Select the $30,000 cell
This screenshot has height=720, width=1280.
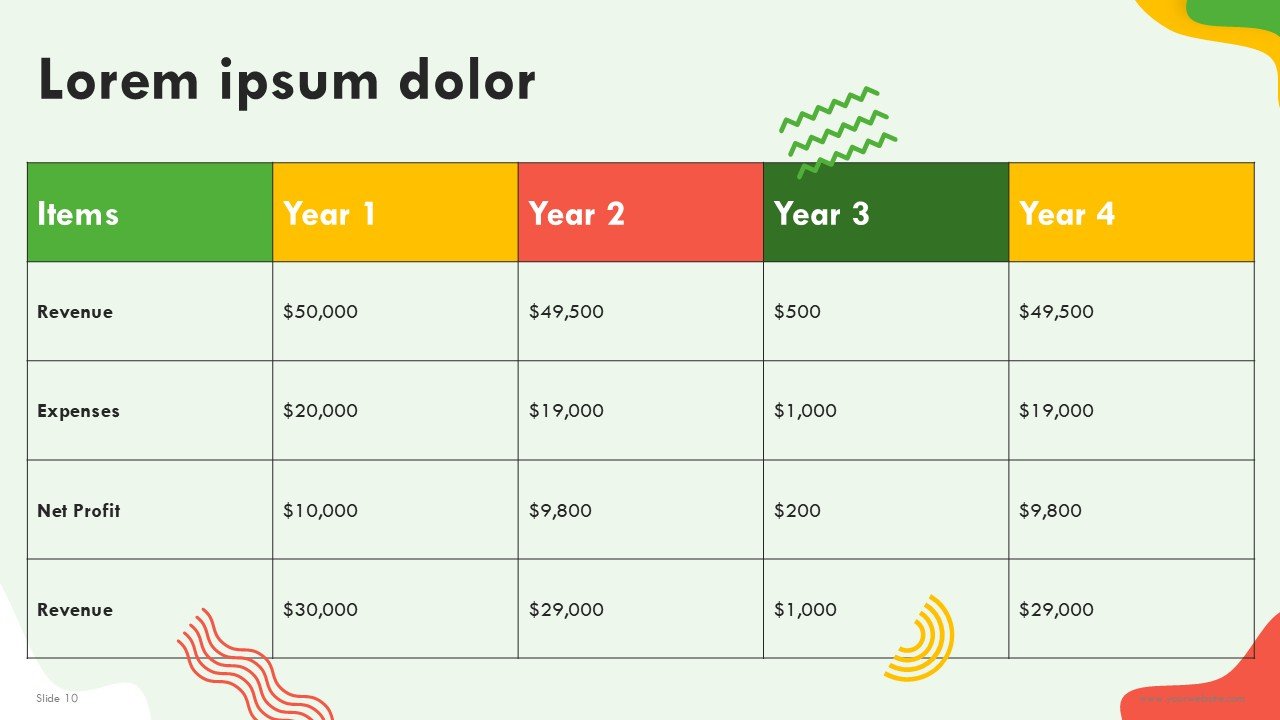[395, 609]
